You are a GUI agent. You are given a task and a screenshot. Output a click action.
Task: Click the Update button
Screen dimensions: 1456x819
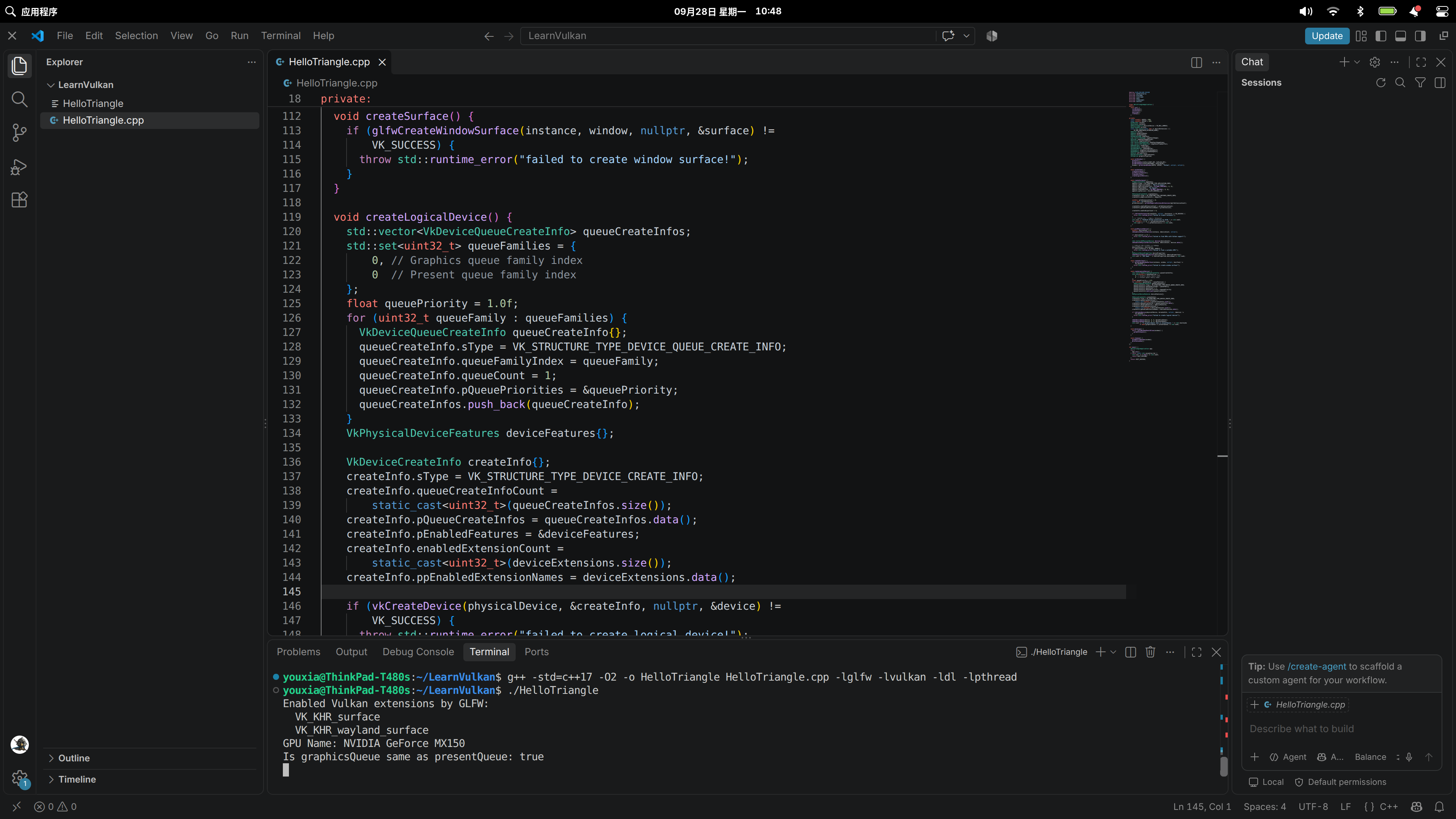pos(1327,36)
